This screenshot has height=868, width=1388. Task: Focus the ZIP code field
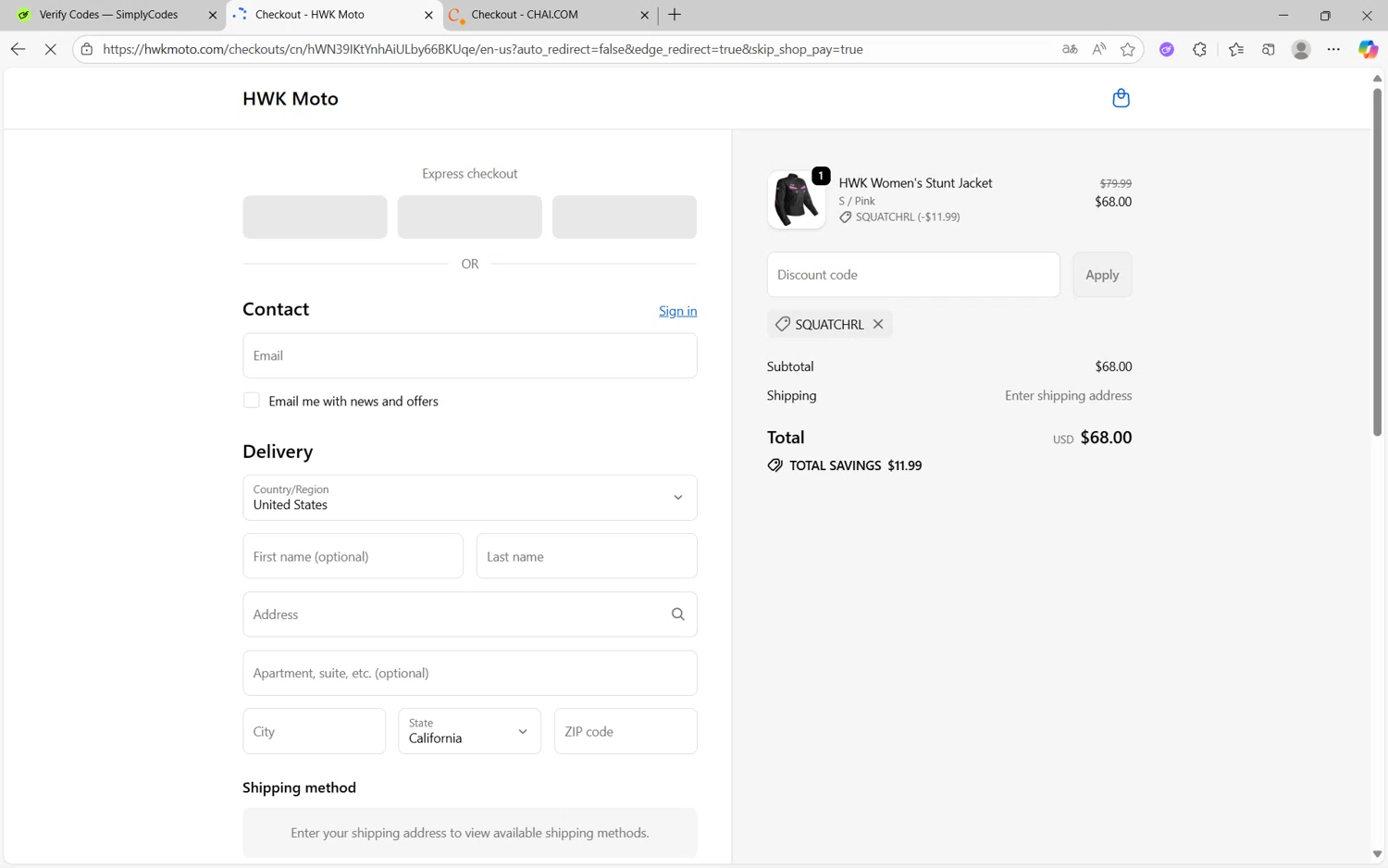tap(626, 731)
